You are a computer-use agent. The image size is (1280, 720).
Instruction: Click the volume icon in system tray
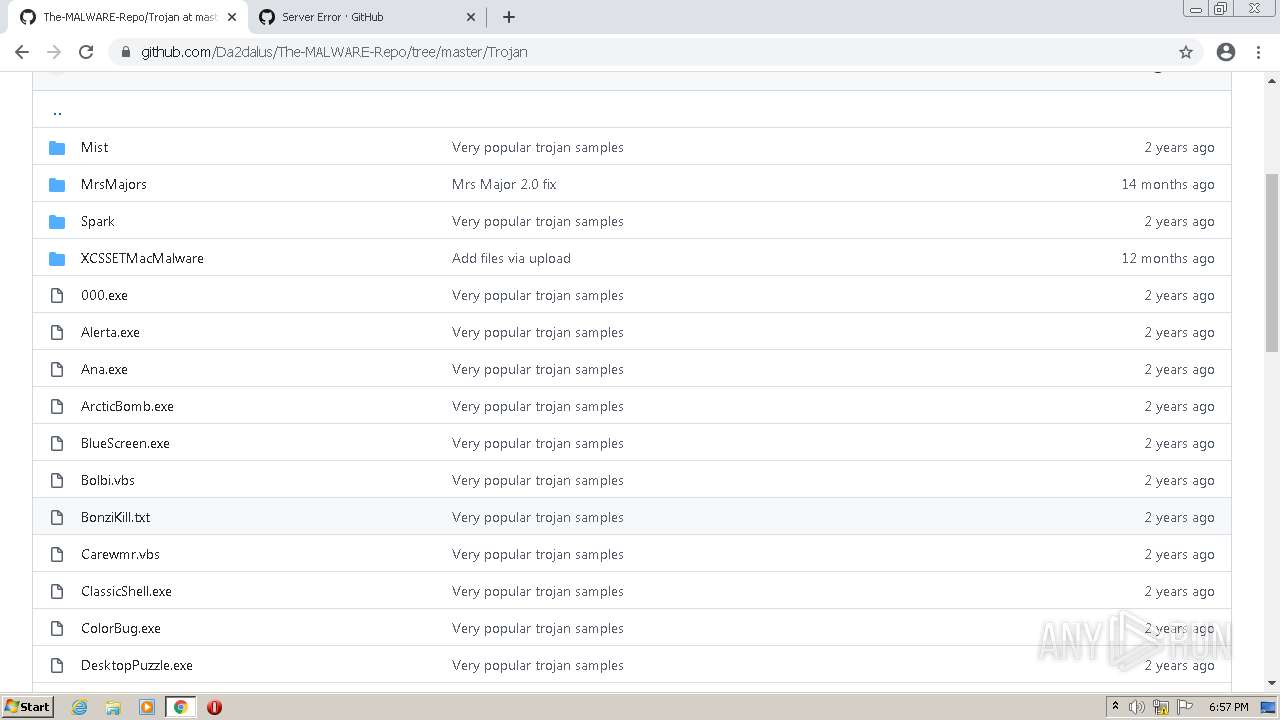pos(1137,707)
